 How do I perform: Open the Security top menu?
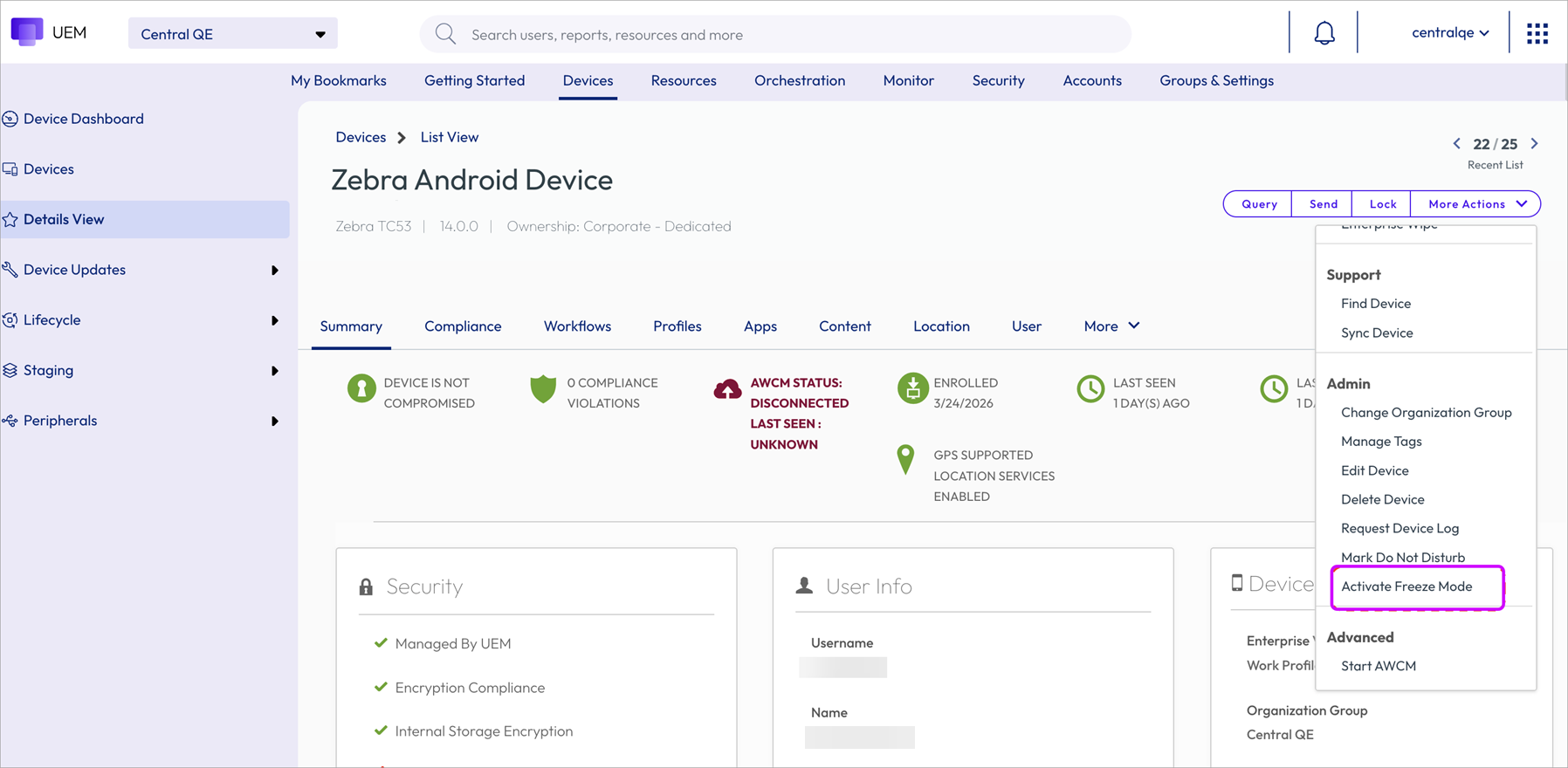999,80
